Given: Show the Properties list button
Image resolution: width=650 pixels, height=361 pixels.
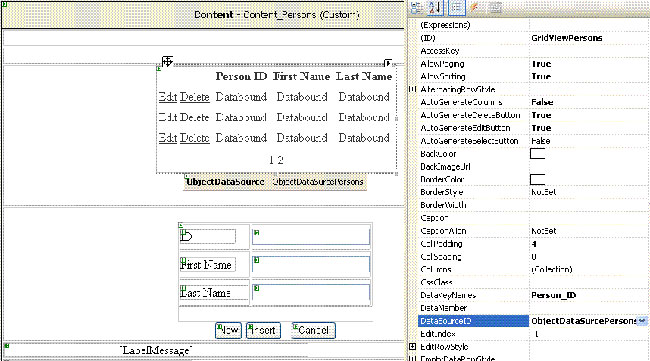Looking at the screenshot, I should (x=456, y=7).
